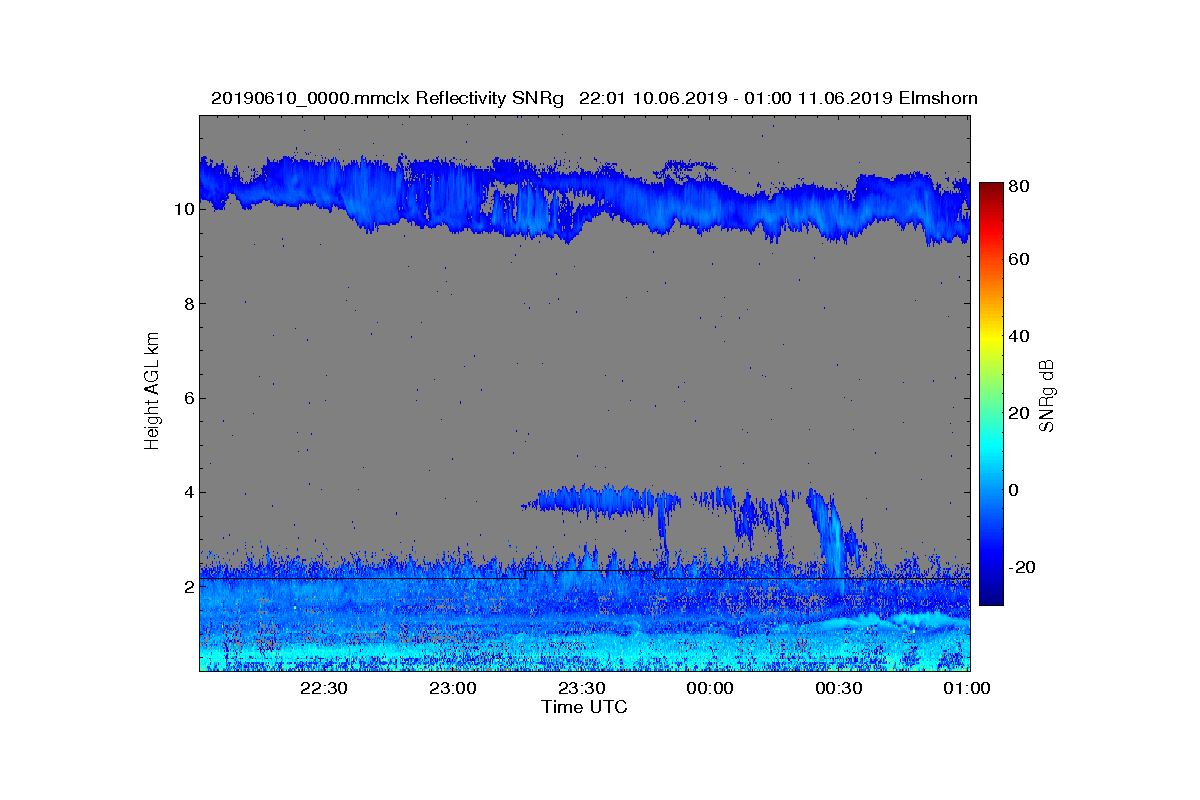This screenshot has width=1200, height=800.
Task: Click the colorbar value 0
Action: point(1015,490)
